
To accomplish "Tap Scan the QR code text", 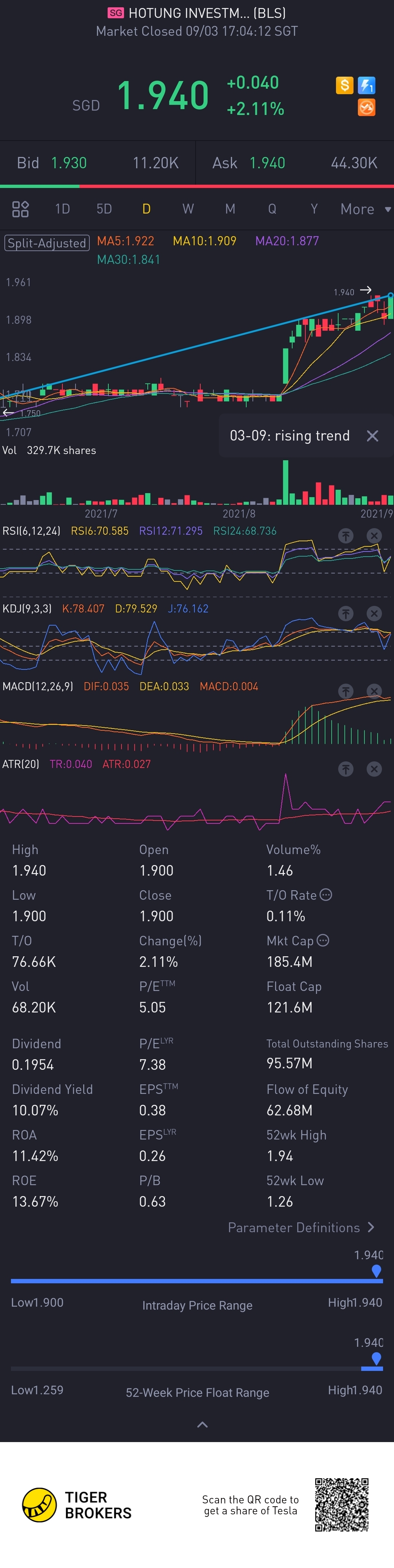I will [x=251, y=1505].
